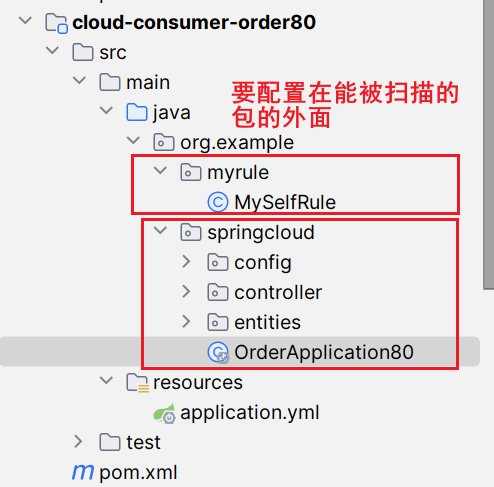Select the org.example package

(x=237, y=143)
